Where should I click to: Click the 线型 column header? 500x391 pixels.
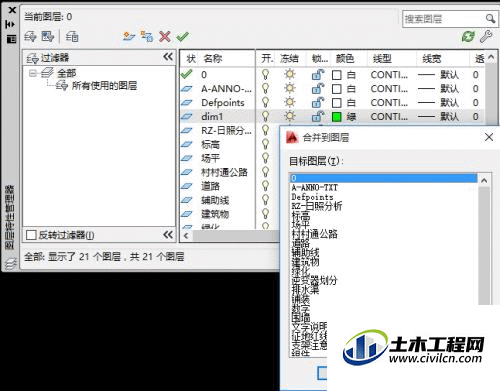pyautogui.click(x=382, y=59)
